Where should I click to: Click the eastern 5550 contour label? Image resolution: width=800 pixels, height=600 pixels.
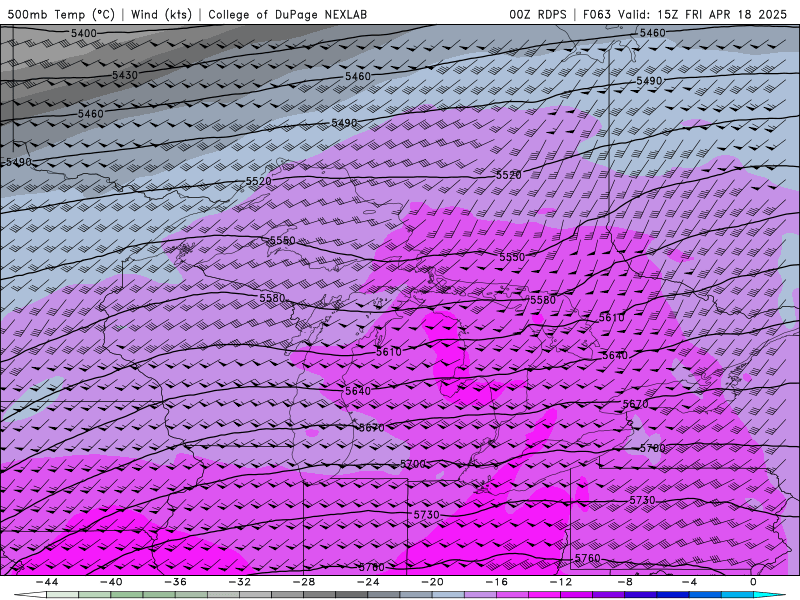pyautogui.click(x=512, y=257)
